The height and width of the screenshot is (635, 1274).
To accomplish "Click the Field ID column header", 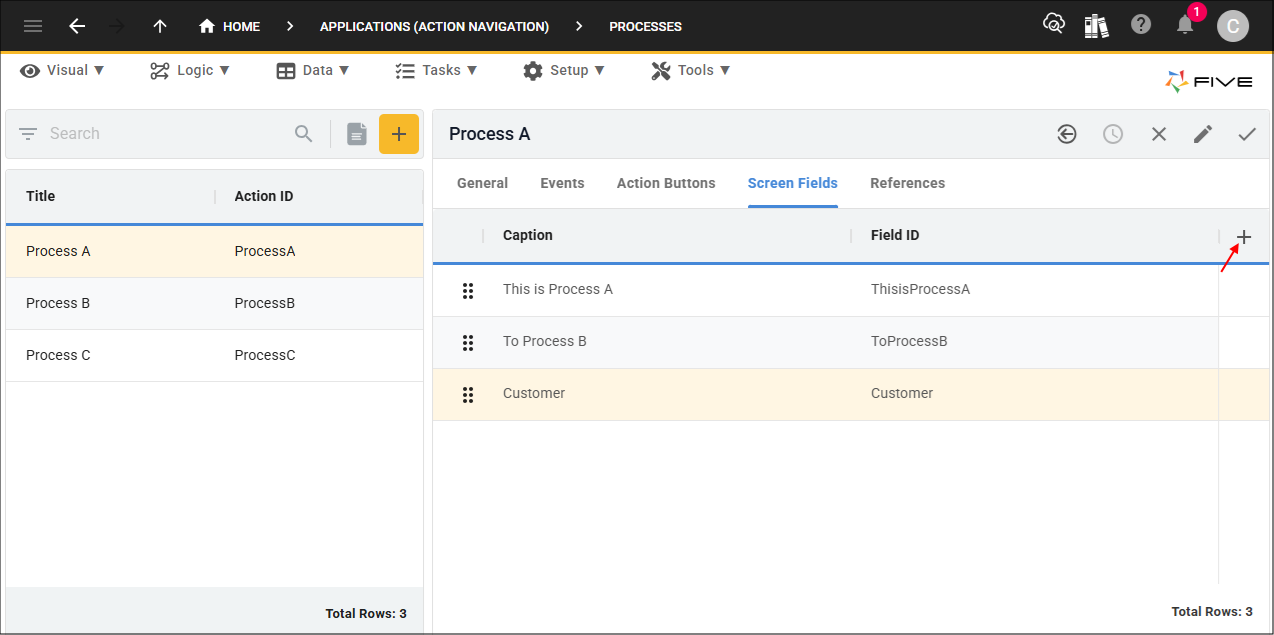I will point(895,235).
